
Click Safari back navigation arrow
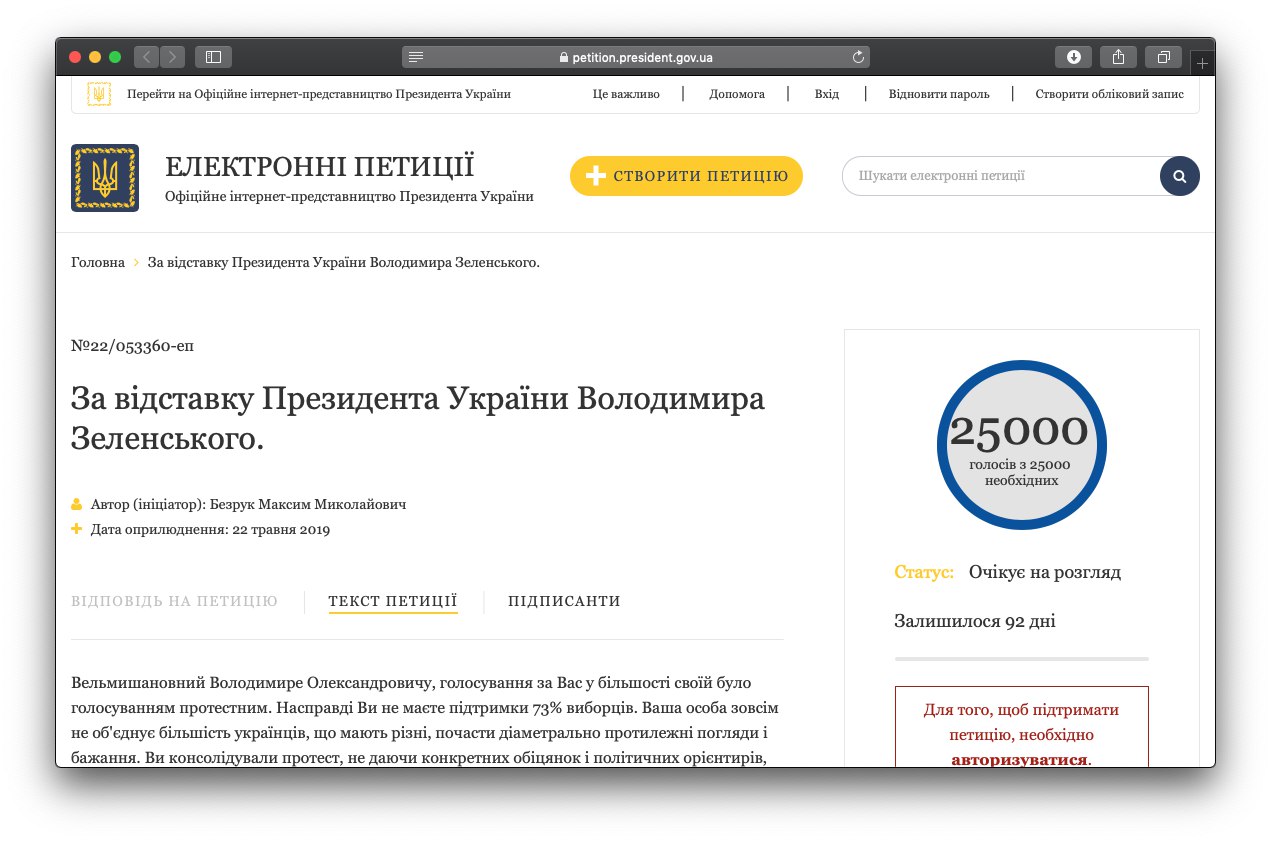pyautogui.click(x=146, y=57)
